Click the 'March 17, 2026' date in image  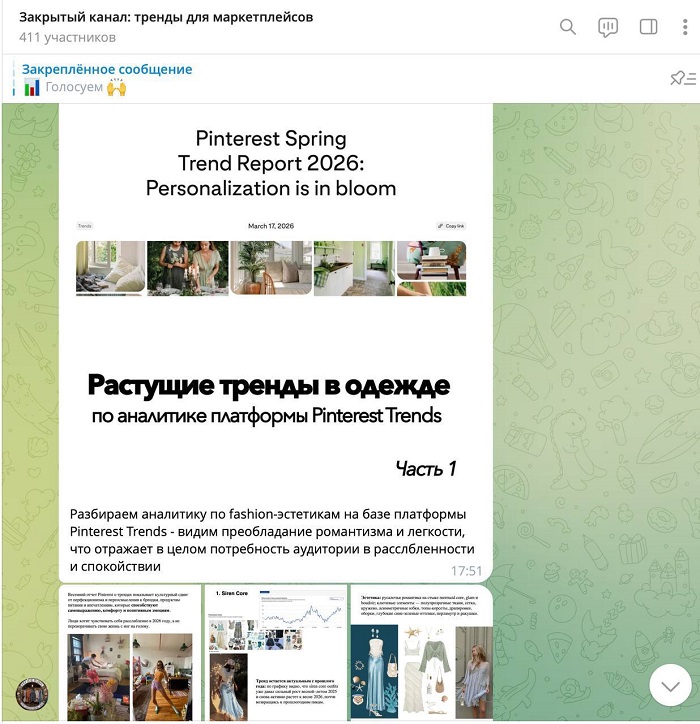(271, 226)
